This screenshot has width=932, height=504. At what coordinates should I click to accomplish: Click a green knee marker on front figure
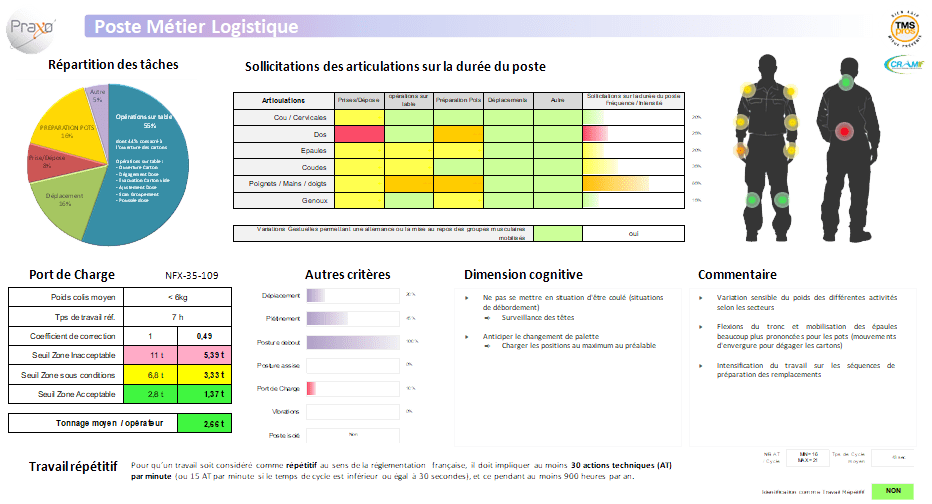click(753, 200)
